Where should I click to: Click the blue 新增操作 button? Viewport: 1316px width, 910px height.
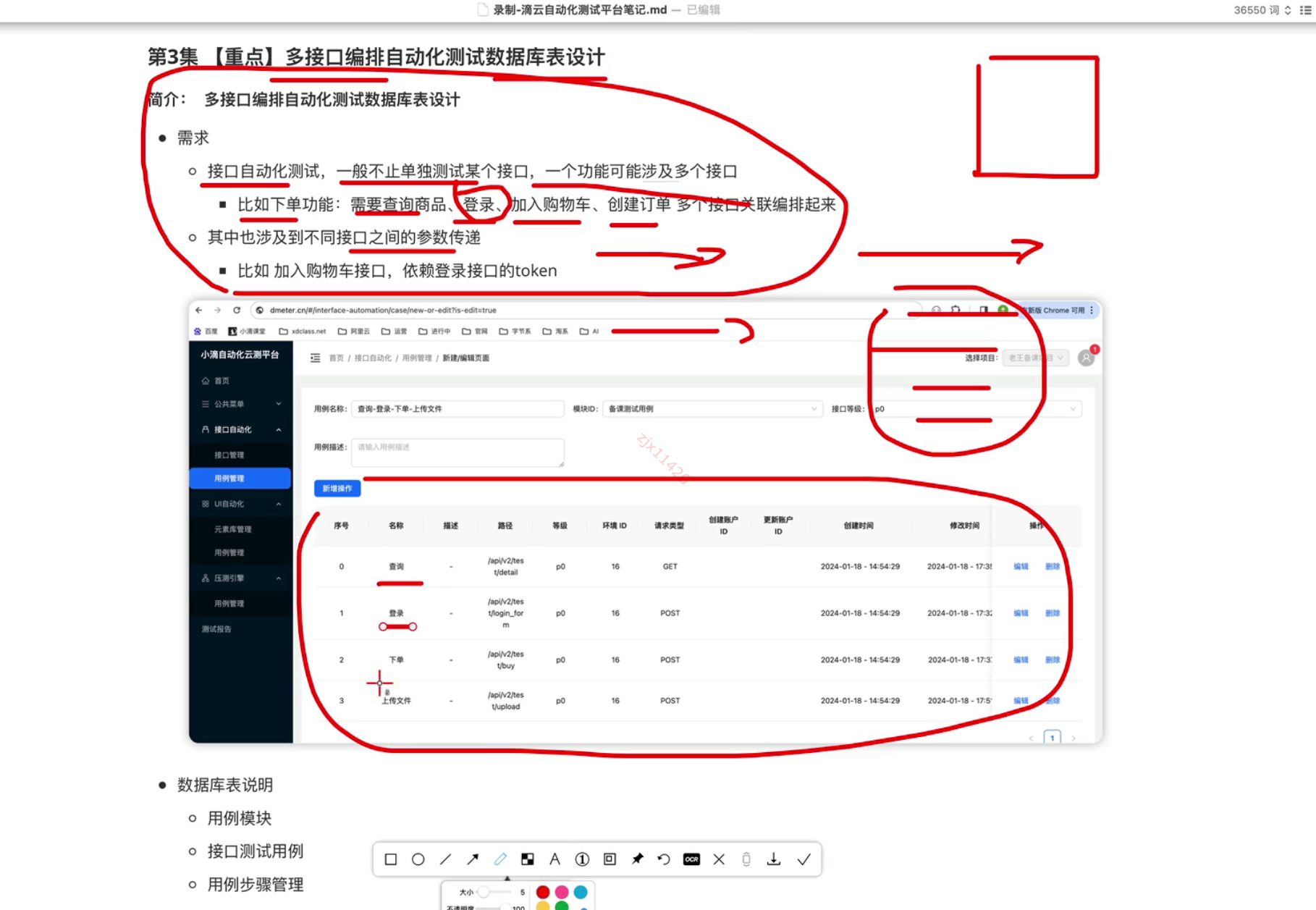[337, 489]
